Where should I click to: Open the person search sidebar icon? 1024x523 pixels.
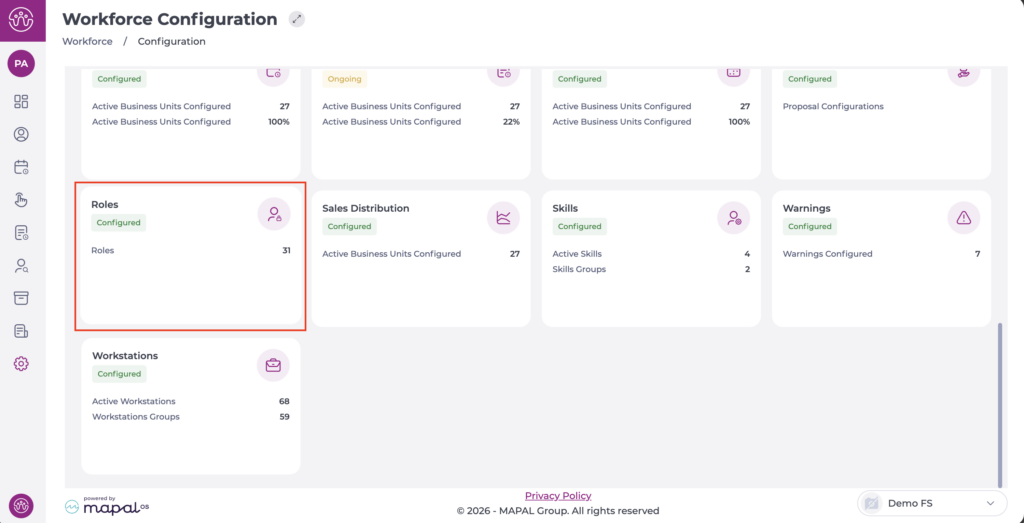21,265
